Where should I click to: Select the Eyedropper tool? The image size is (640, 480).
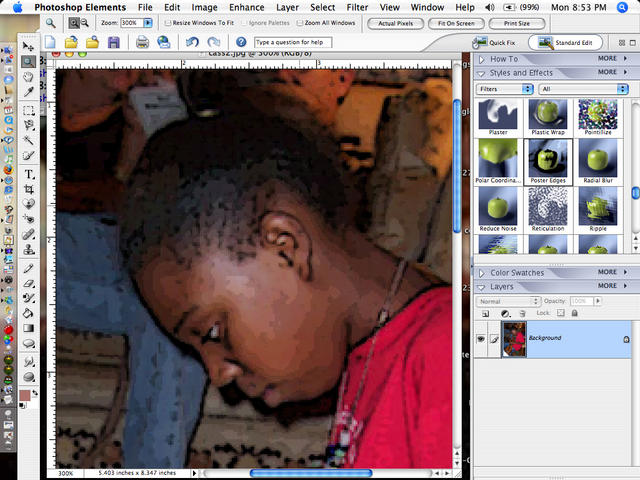point(28,92)
